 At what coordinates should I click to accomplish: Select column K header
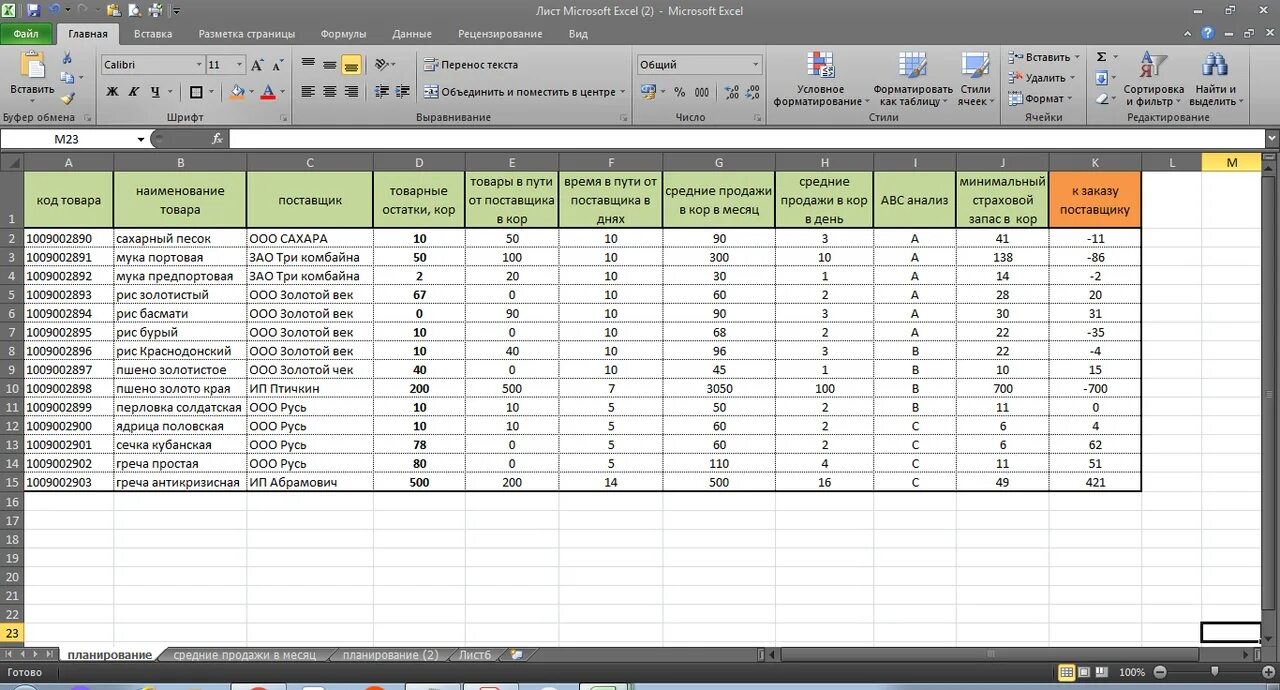[x=1095, y=162]
